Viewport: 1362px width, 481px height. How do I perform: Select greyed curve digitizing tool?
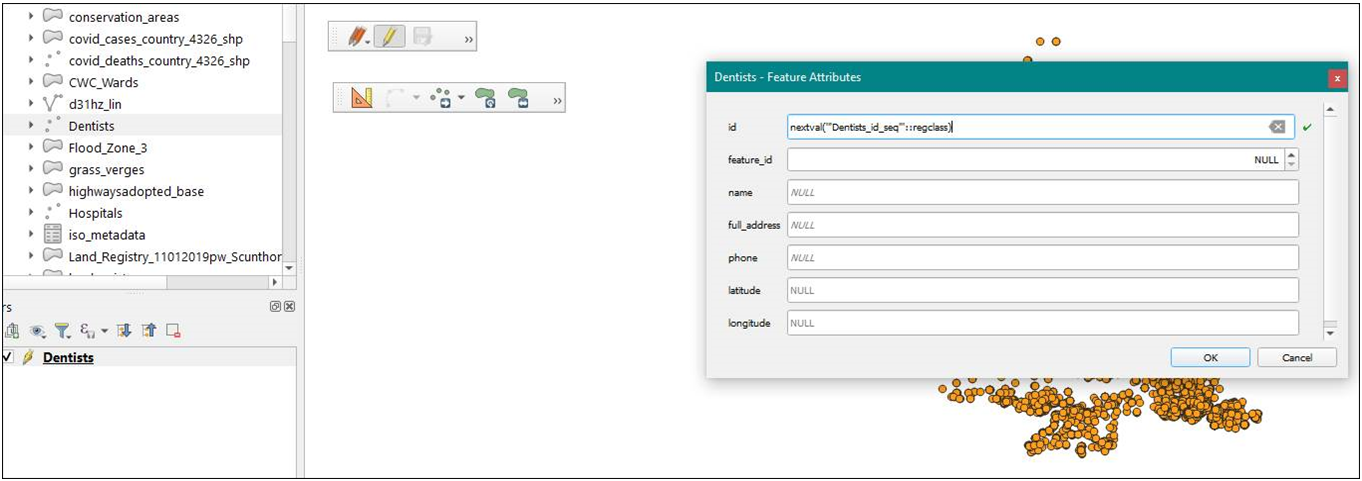pos(395,98)
